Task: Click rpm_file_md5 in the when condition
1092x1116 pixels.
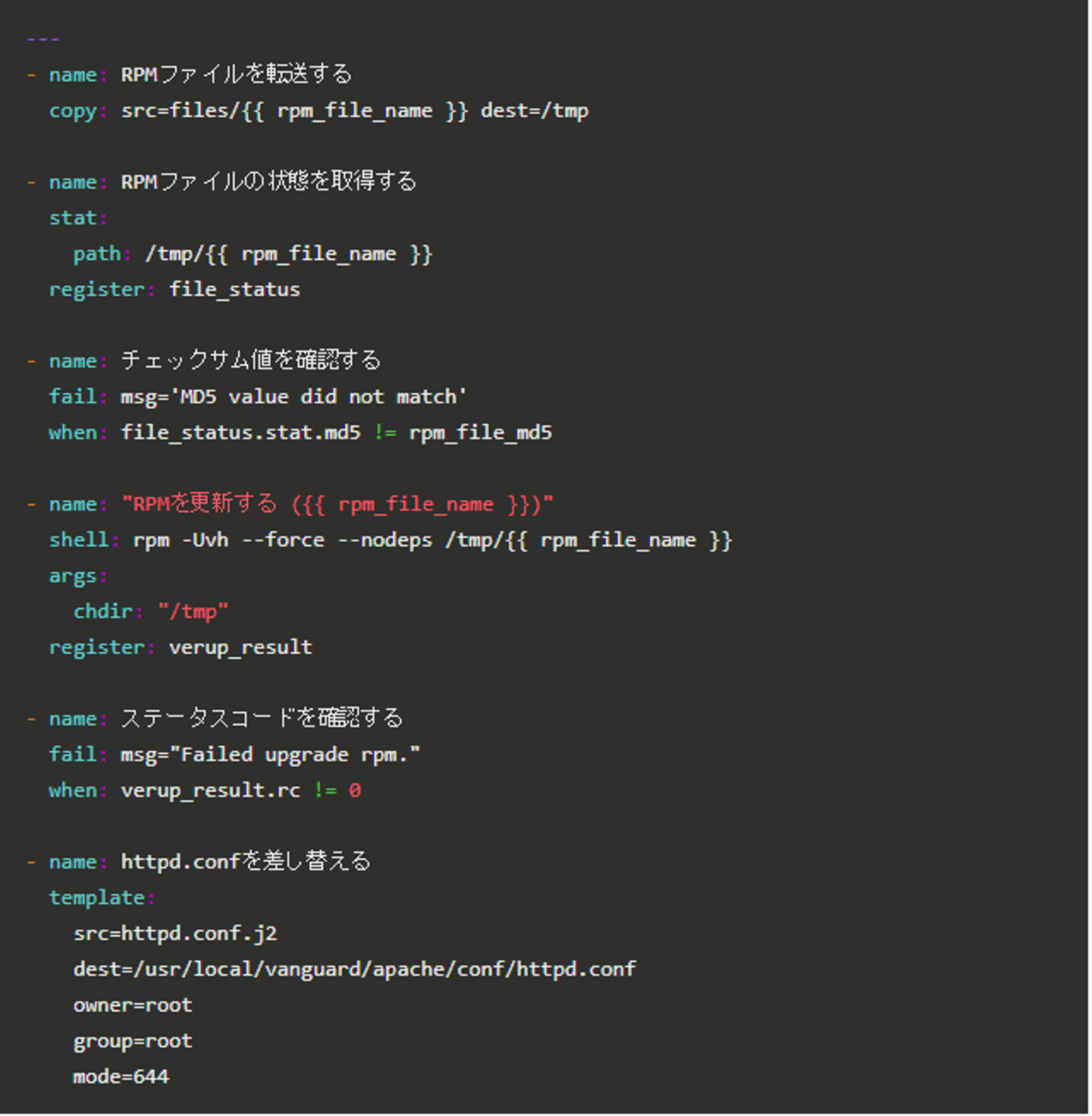Action: tap(480, 432)
